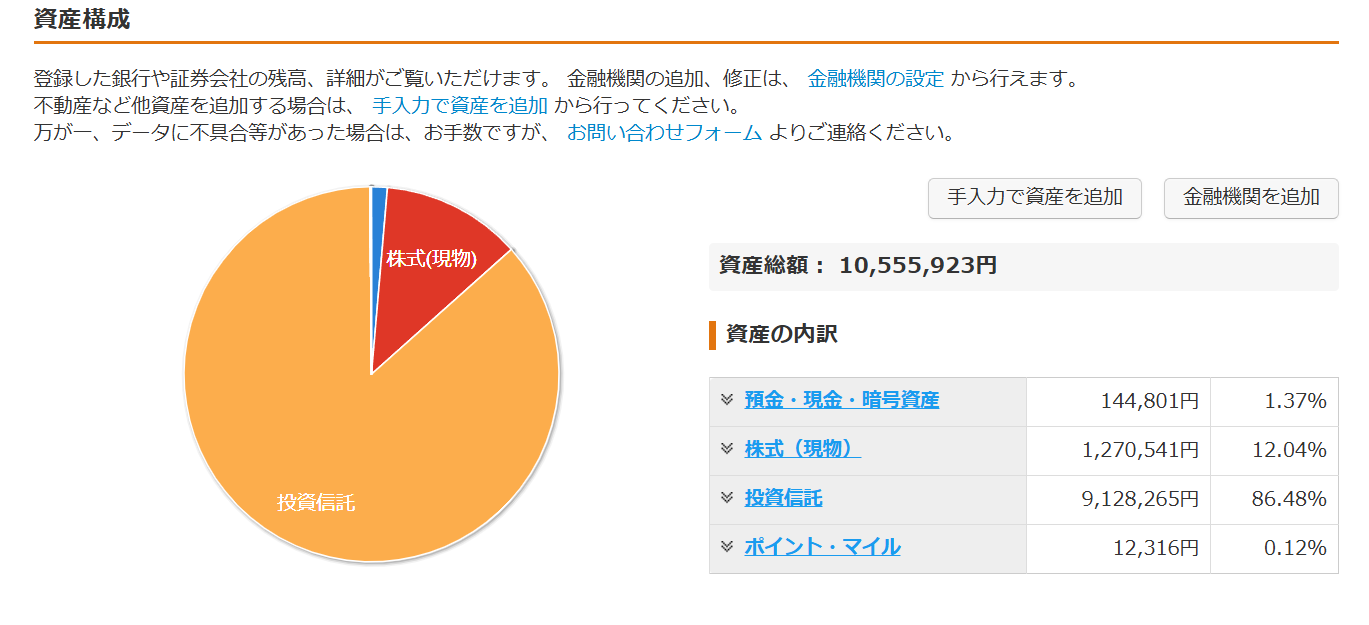The image size is (1369, 625).
Task: Click the 資産総額 total amount box
Action: coord(1023,266)
